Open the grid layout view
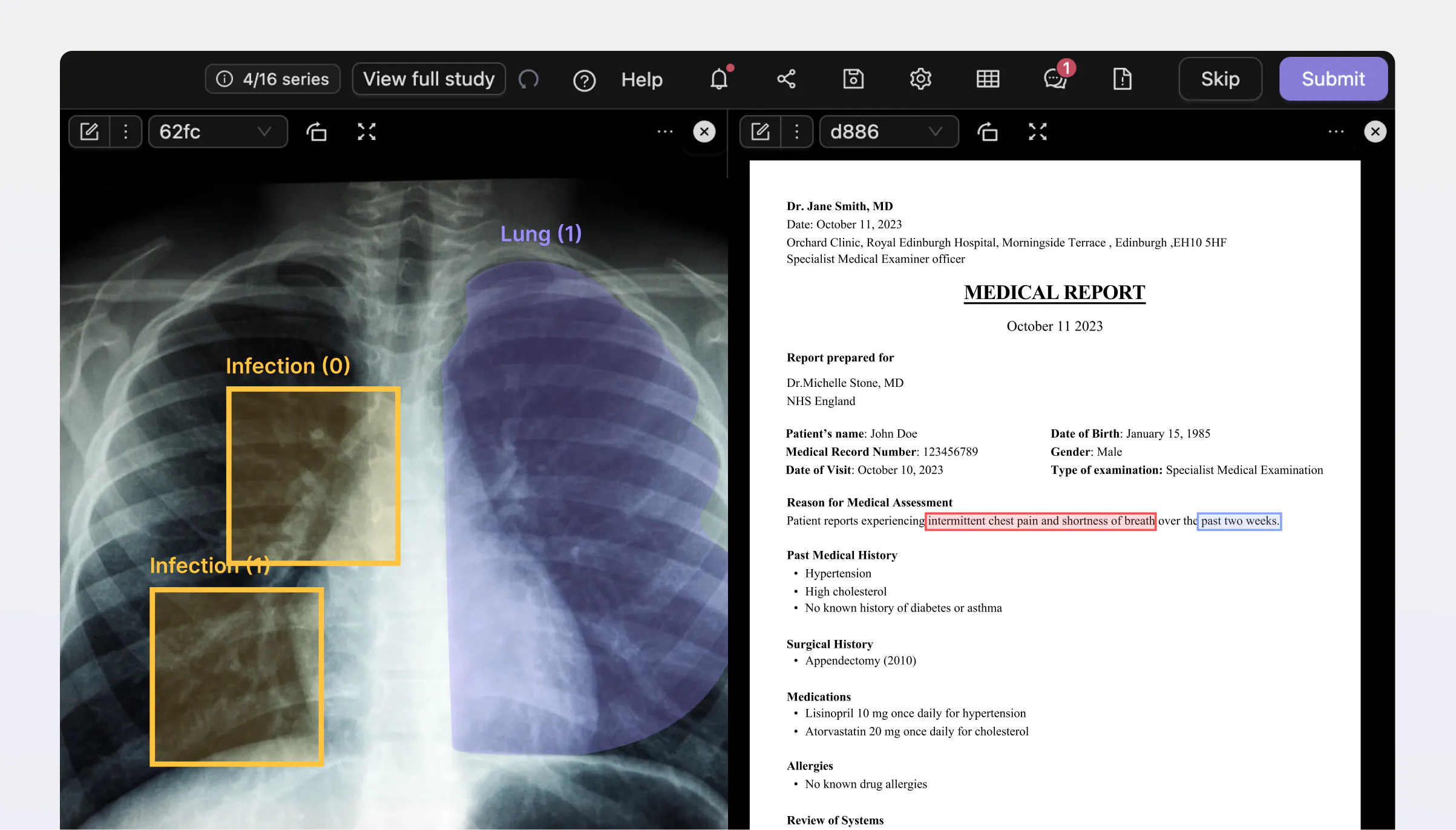1456x830 pixels. point(987,79)
